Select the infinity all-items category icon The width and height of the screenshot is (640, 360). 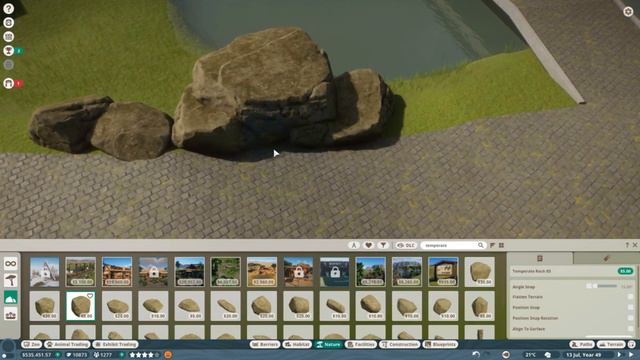pyautogui.click(x=11, y=264)
